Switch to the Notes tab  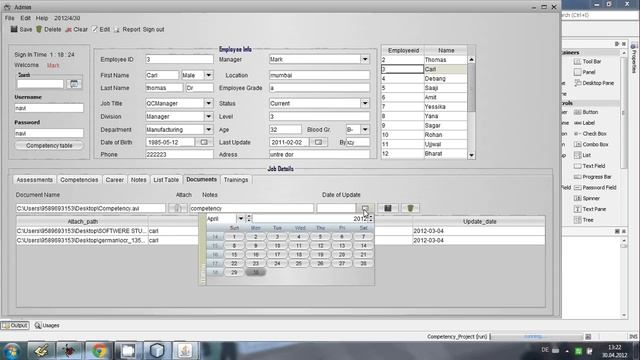click(138, 180)
